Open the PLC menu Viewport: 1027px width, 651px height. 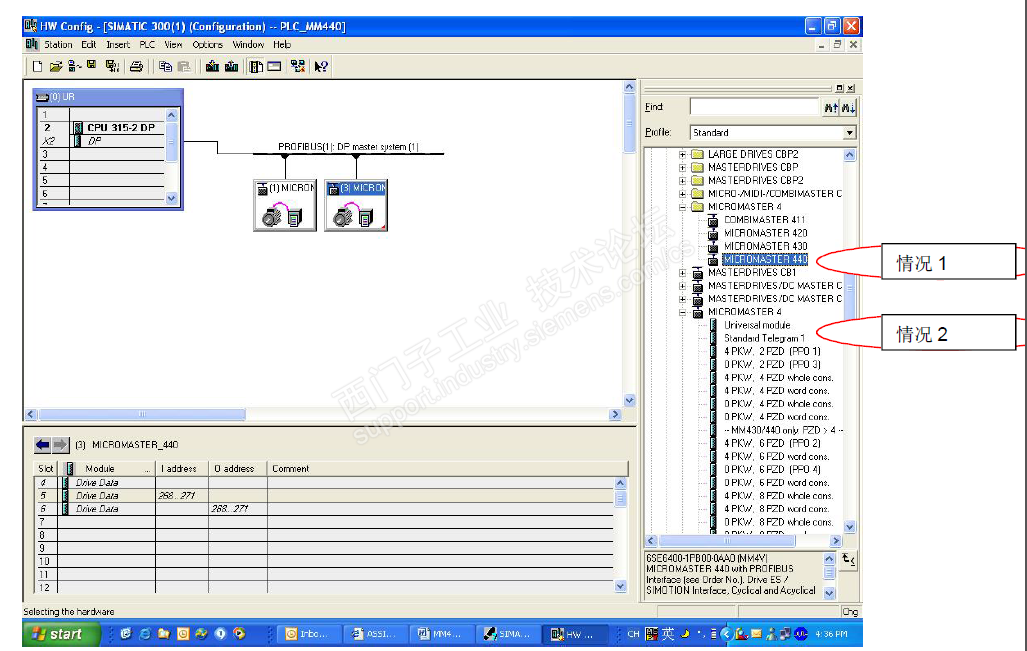[147, 45]
